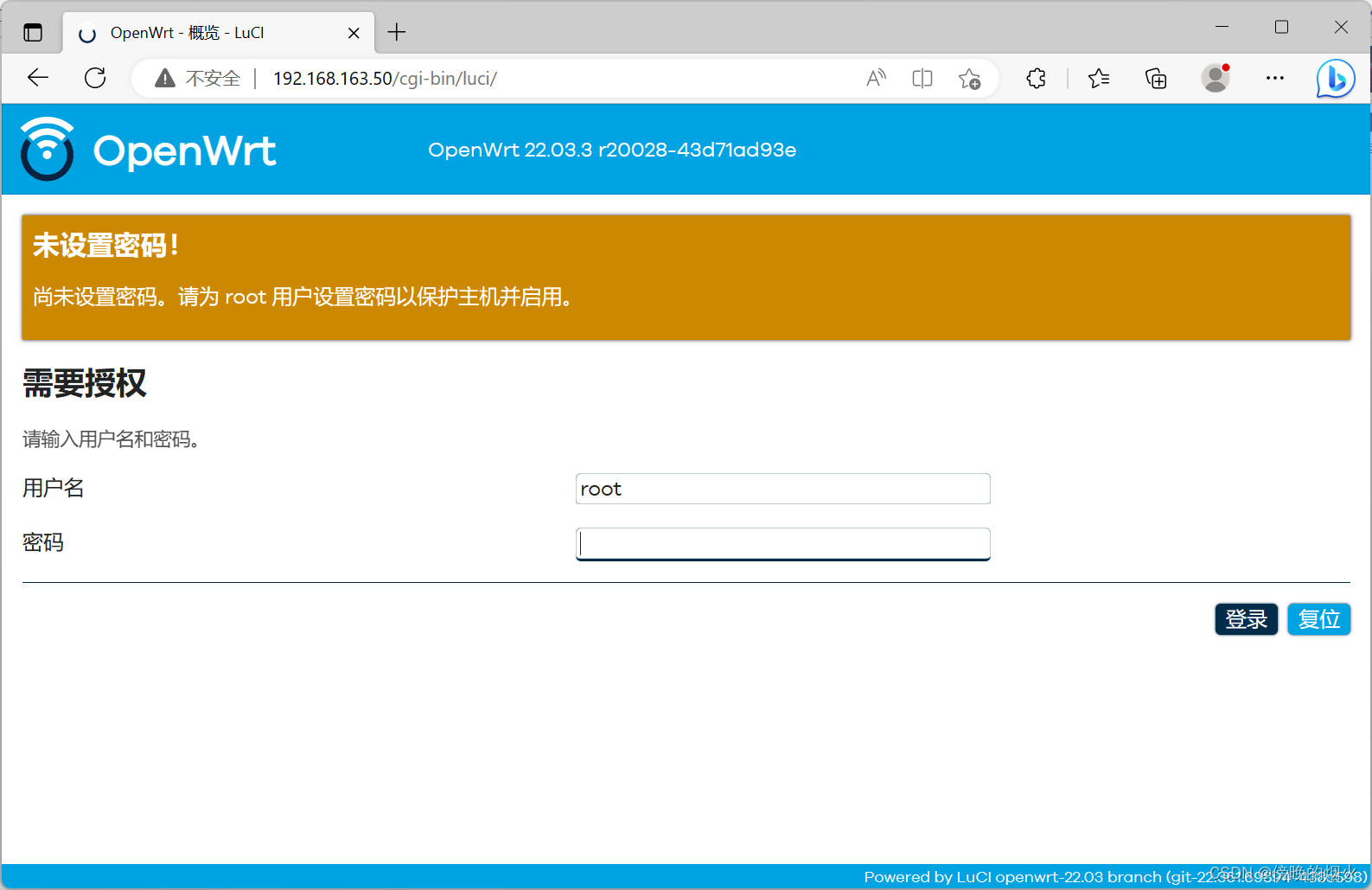Open Read Aloud icon in address bar
The width and height of the screenshot is (1372, 890).
coord(876,79)
